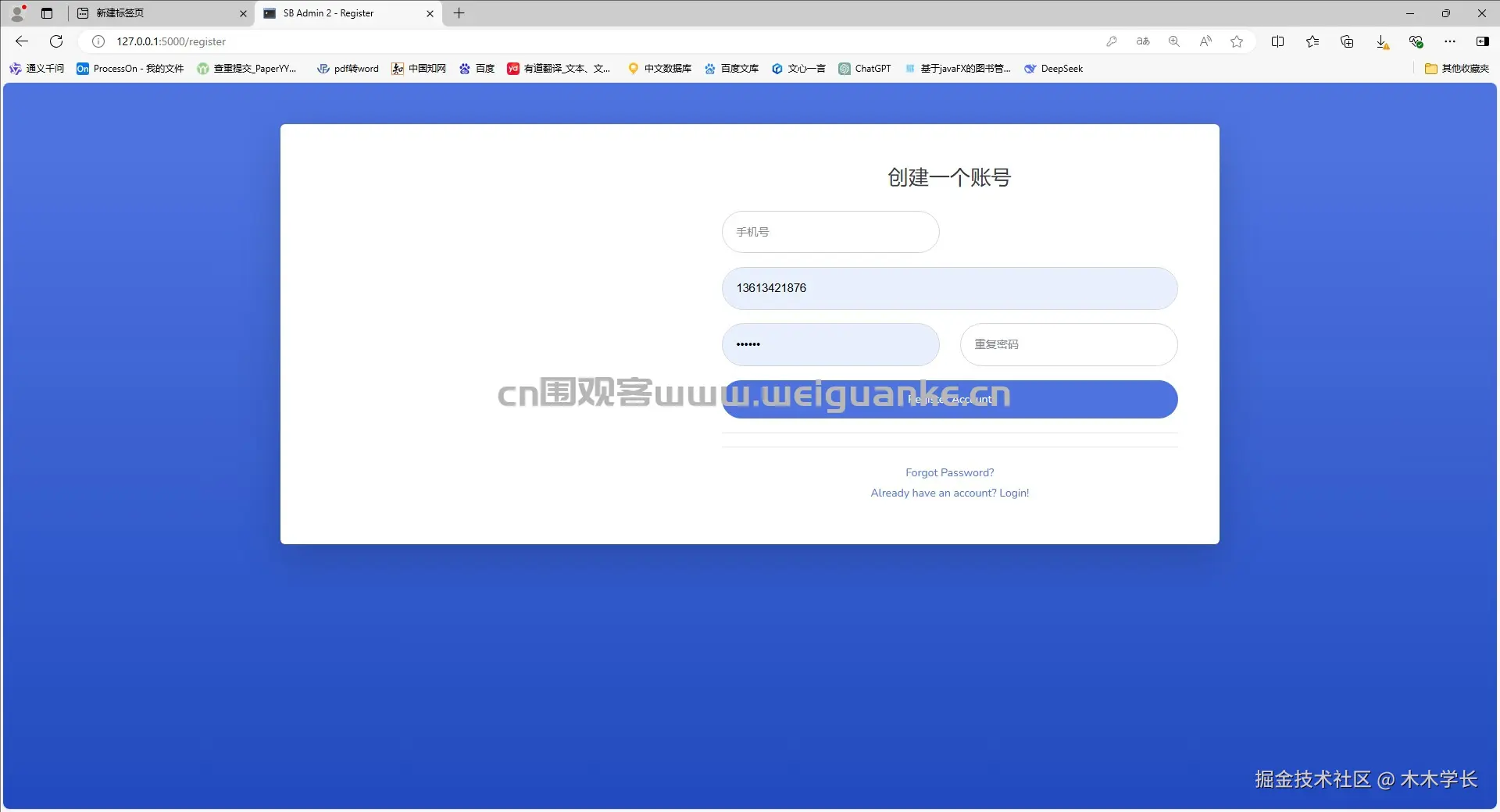Open a new tab with plus button

(459, 13)
